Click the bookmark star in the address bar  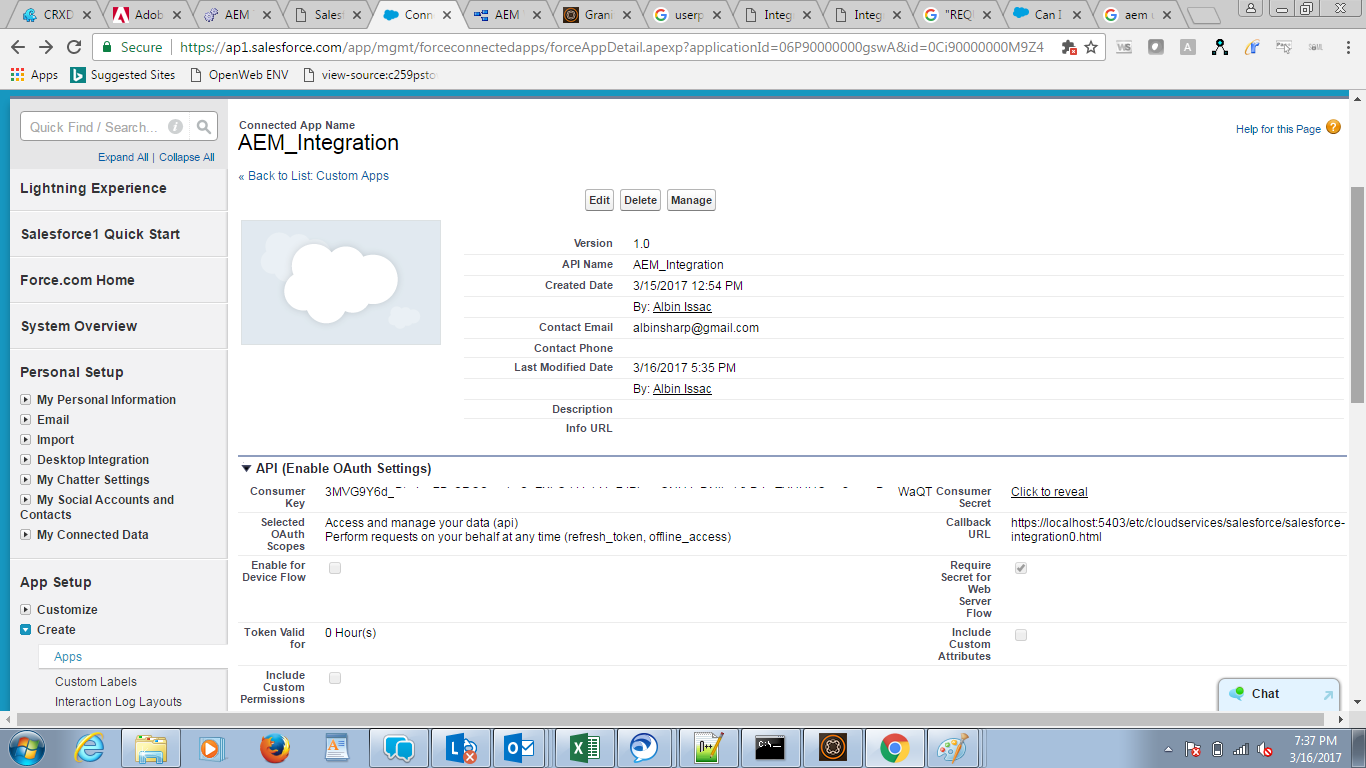point(1090,46)
